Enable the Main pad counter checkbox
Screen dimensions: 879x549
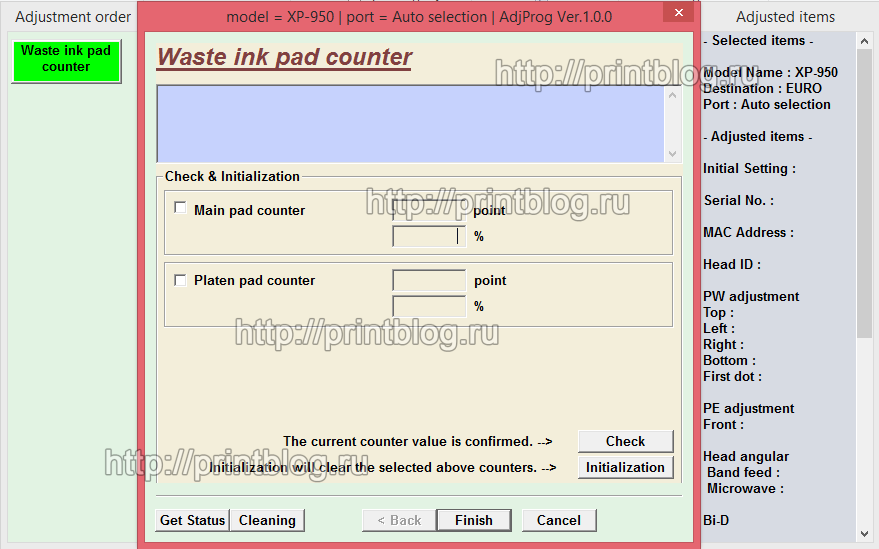click(180, 208)
